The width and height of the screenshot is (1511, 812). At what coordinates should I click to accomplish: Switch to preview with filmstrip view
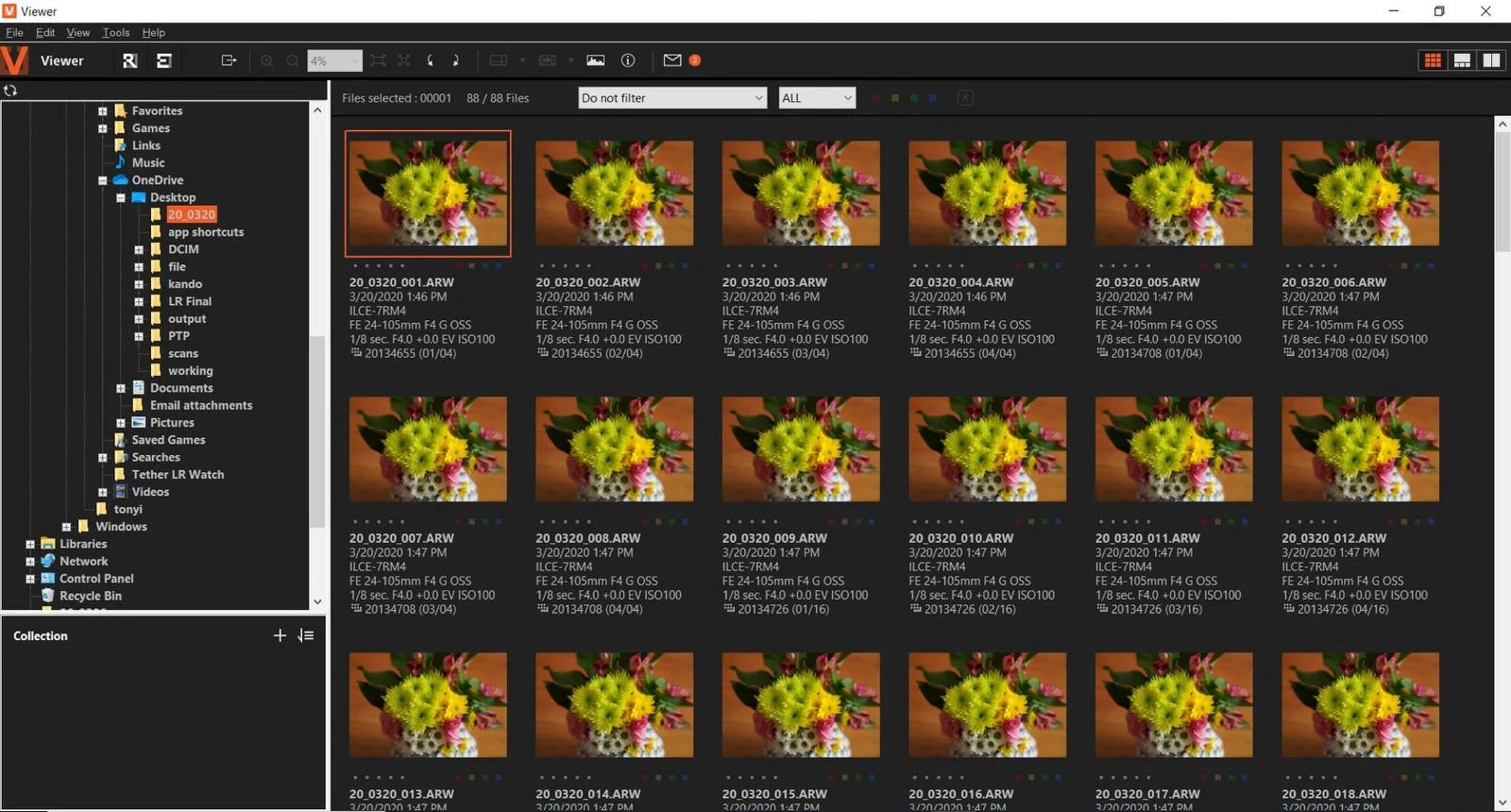(1462, 60)
